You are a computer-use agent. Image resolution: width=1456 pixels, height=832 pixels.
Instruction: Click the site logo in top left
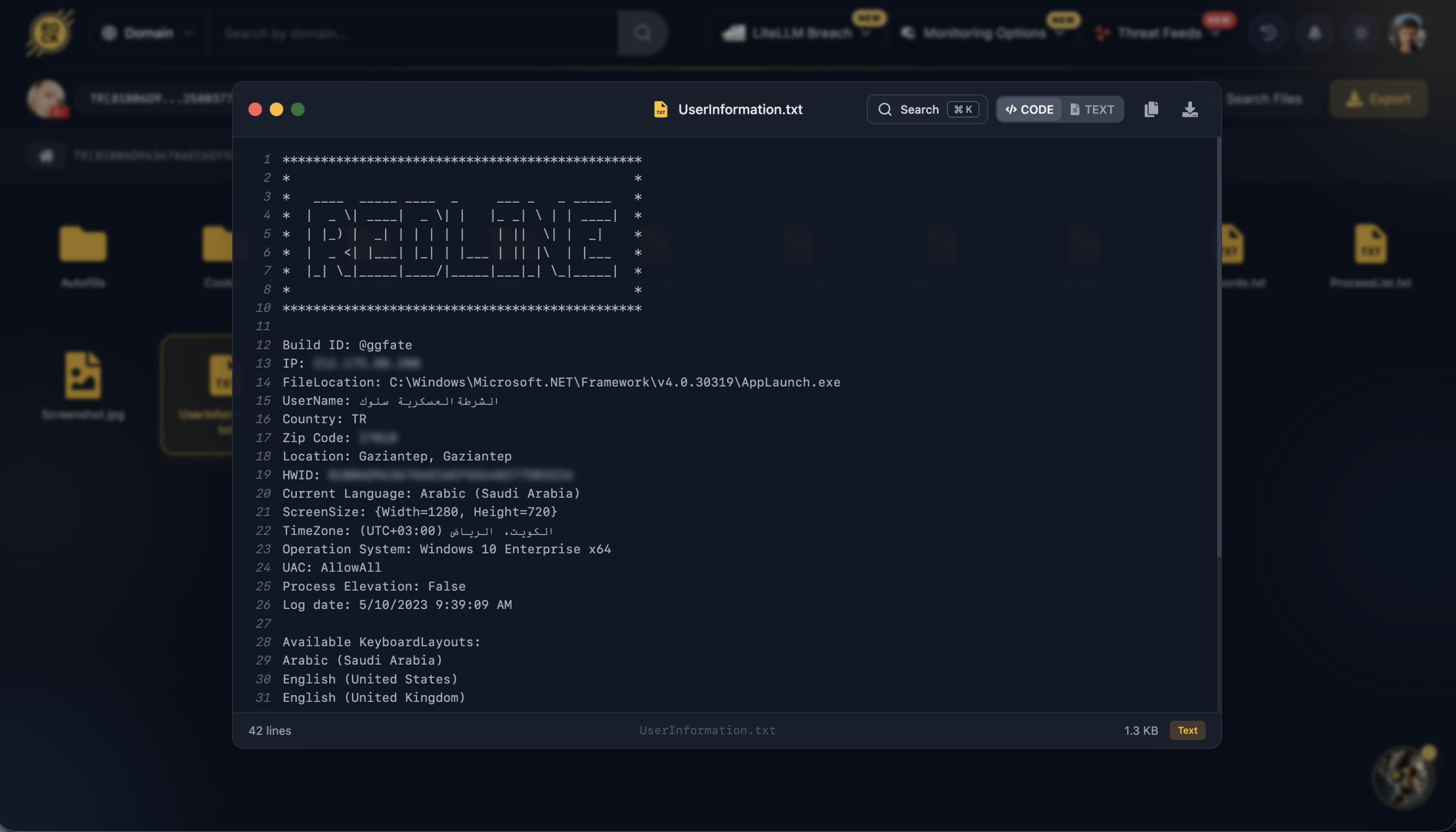point(50,33)
